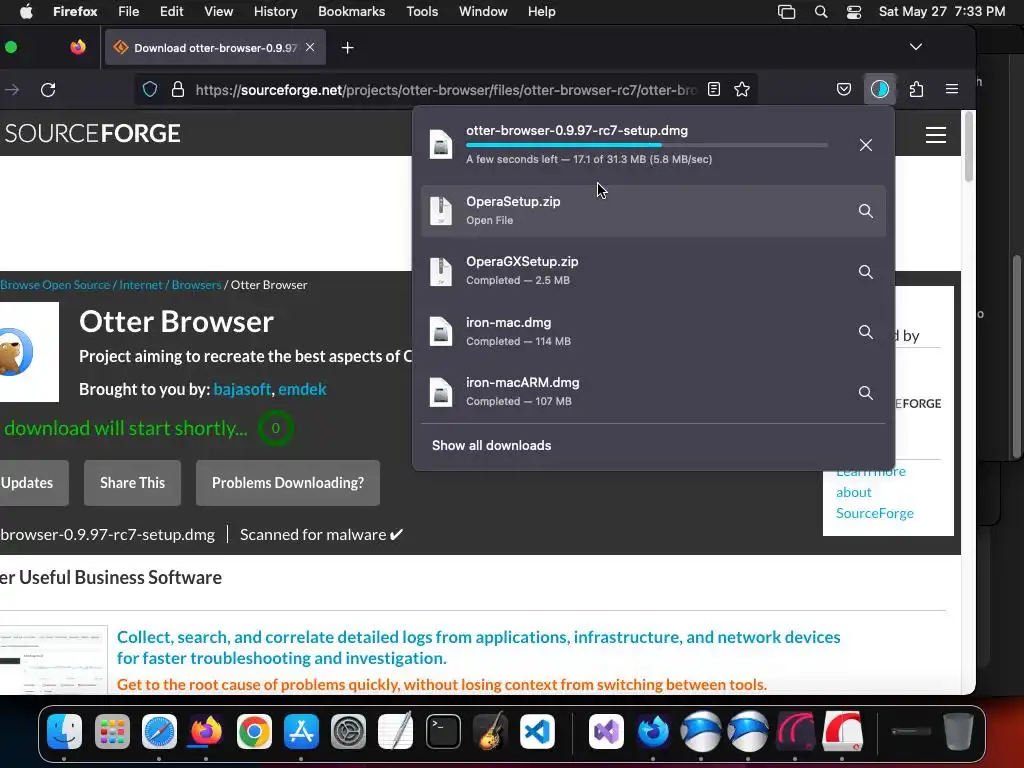
Task: Launch Safari from the Dock
Action: pyautogui.click(x=159, y=731)
